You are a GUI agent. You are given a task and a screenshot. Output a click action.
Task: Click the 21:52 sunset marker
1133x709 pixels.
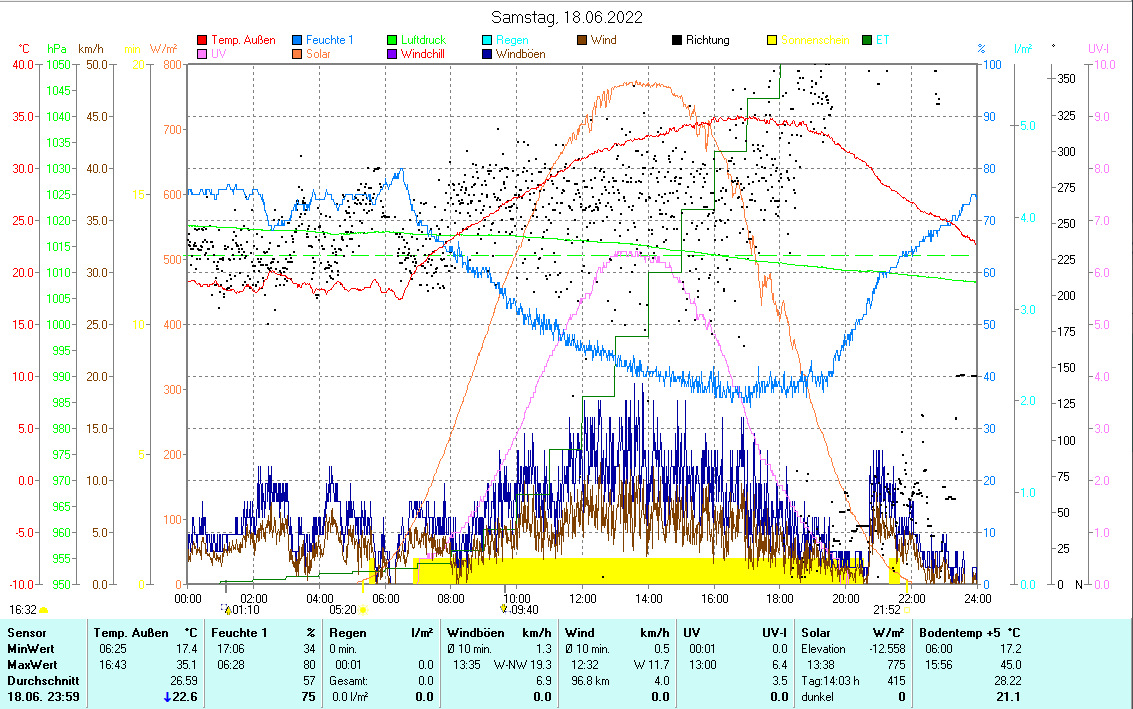(886, 609)
